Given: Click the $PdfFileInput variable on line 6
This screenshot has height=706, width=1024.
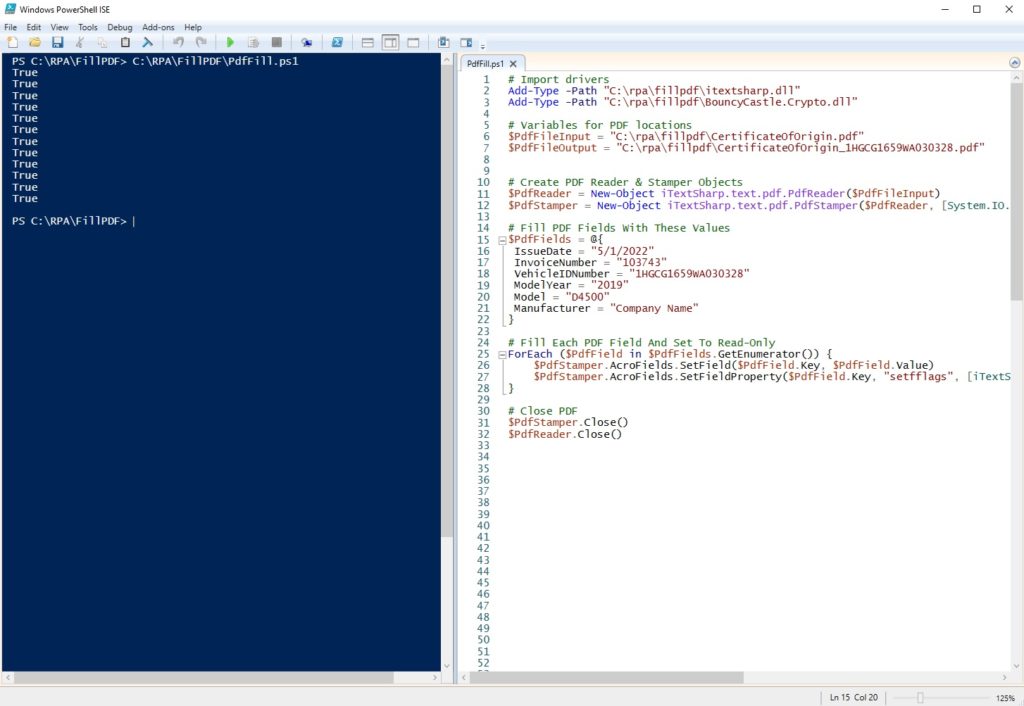Looking at the screenshot, I should 549,136.
